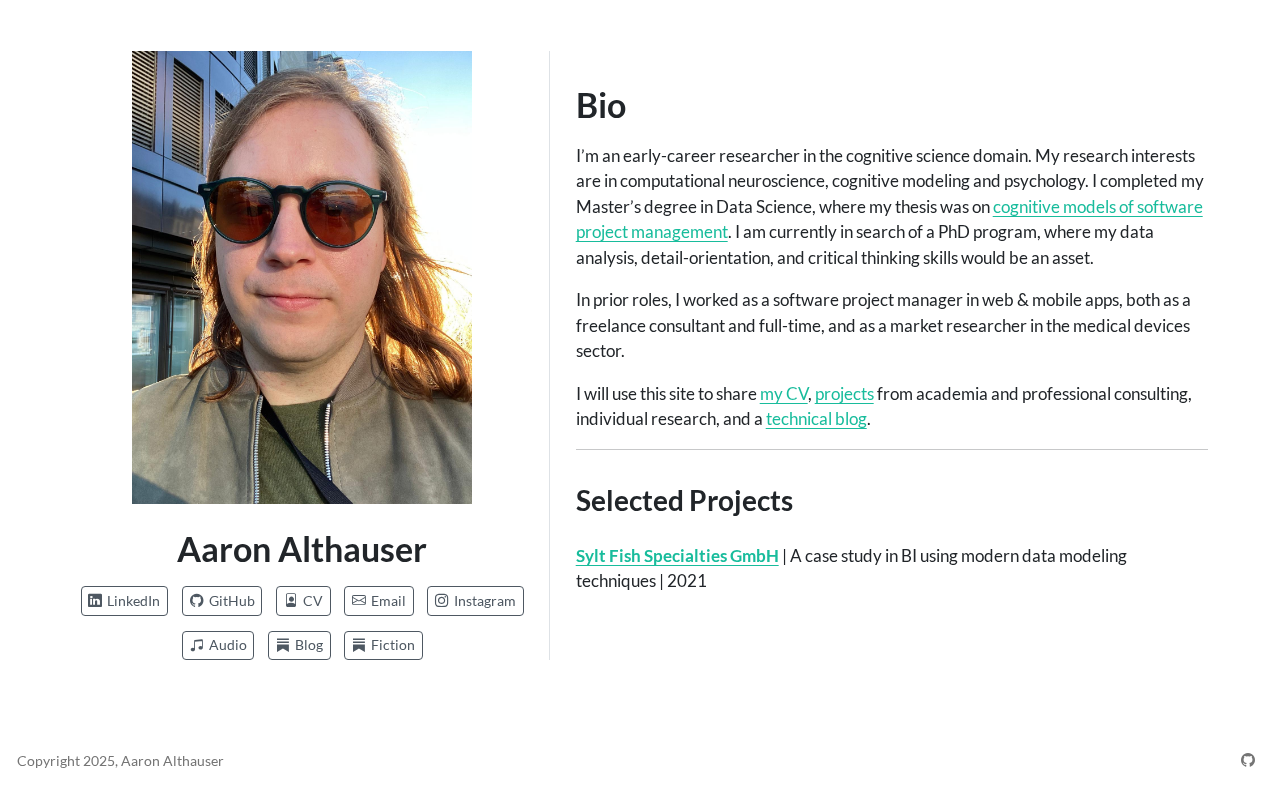
Task: Open the CV document icon button
Action: tap(291, 601)
